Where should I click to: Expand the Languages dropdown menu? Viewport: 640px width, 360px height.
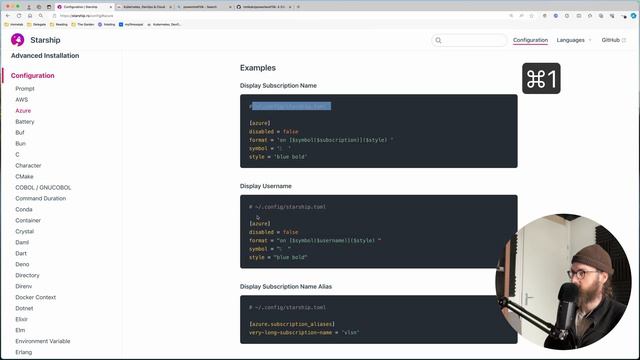(574, 40)
